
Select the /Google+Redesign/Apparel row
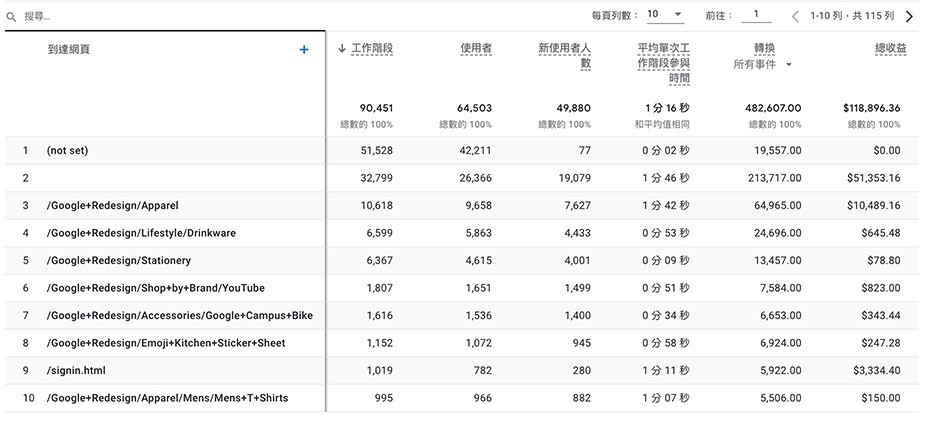coord(112,205)
